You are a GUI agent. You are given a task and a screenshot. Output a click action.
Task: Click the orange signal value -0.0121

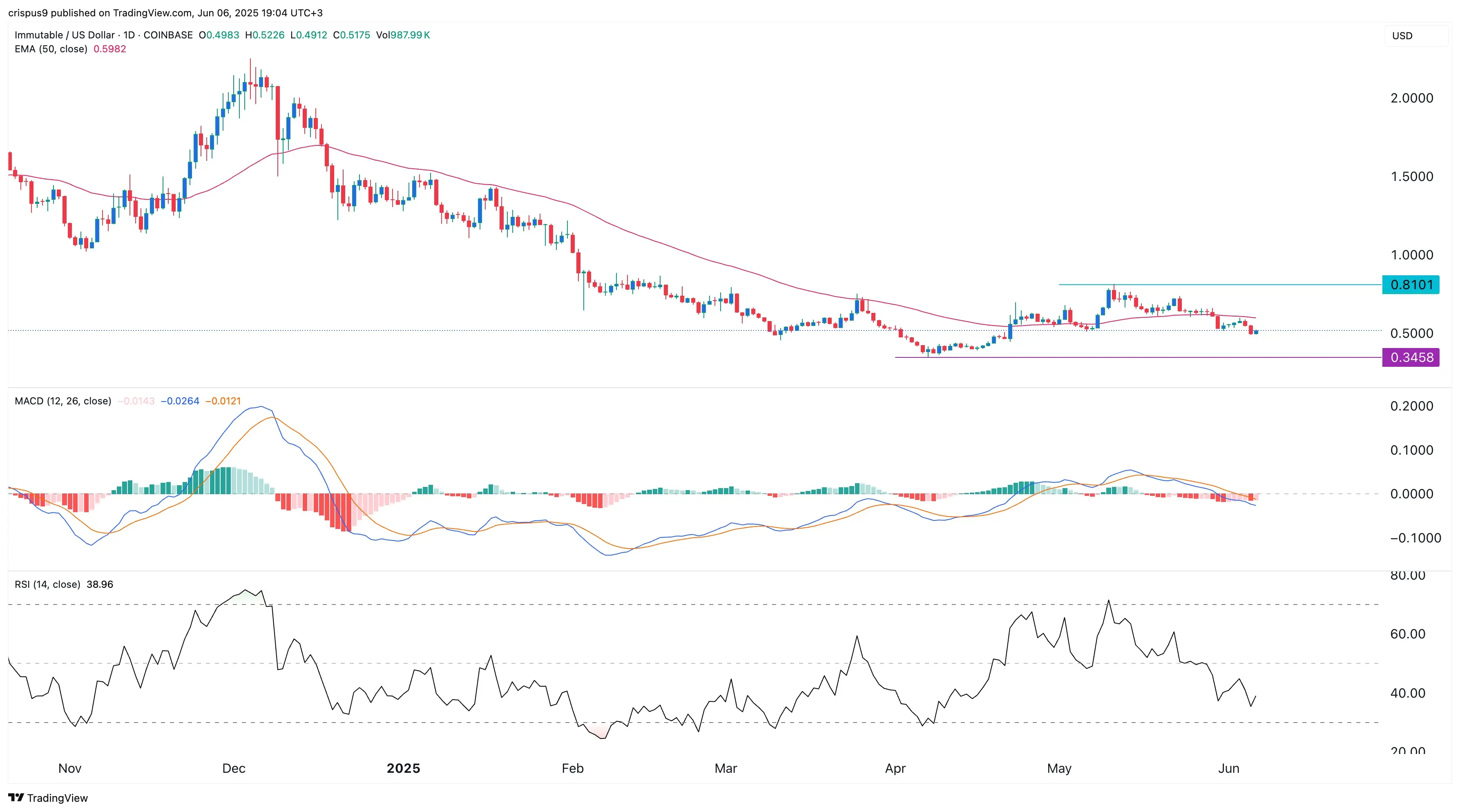(x=223, y=401)
